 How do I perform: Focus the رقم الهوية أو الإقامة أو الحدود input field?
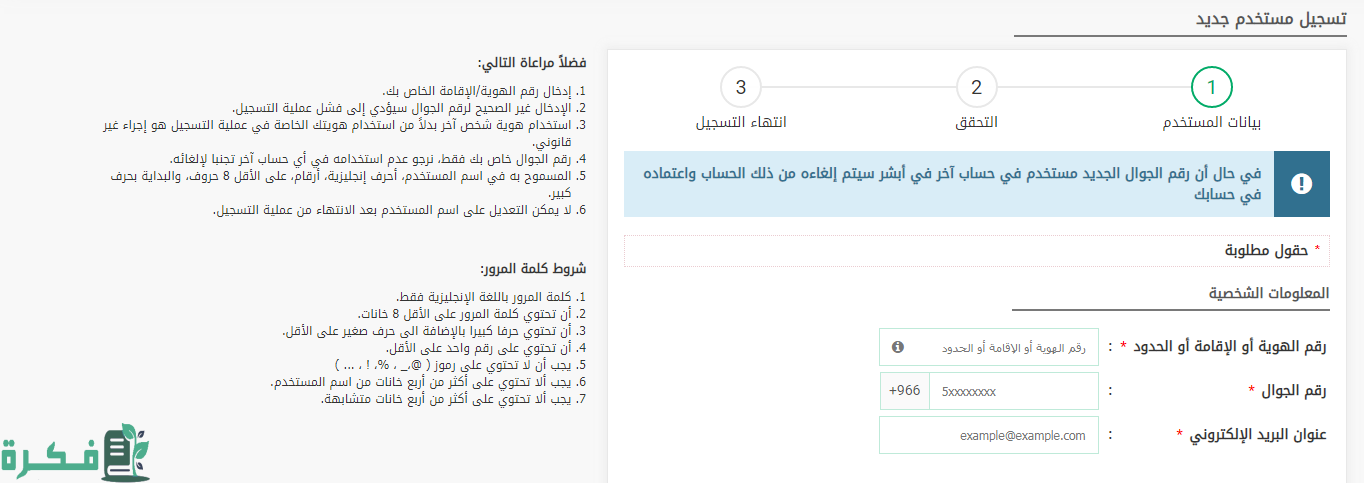(1000, 347)
